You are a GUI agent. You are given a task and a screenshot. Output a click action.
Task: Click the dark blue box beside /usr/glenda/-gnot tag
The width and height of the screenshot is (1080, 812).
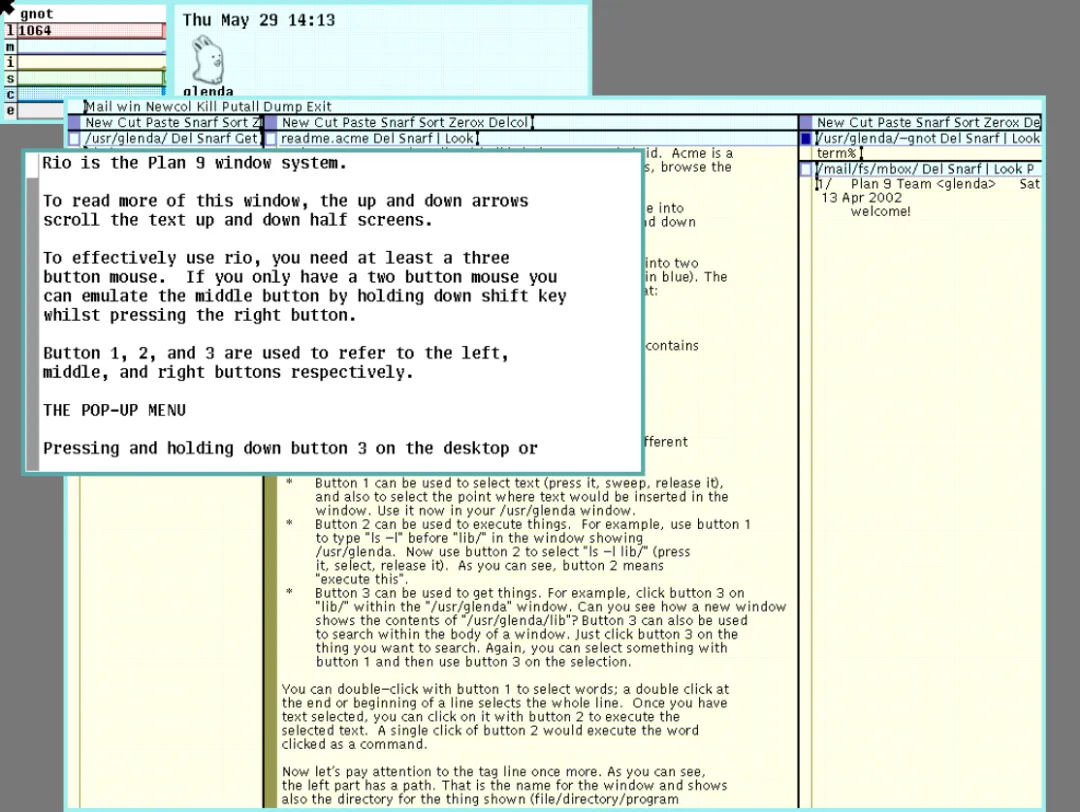pyautogui.click(x=806, y=138)
